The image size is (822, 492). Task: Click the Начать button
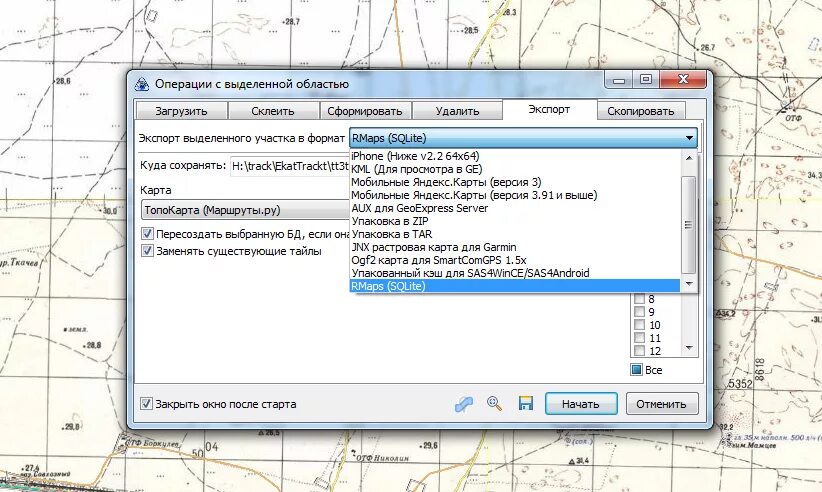point(580,404)
